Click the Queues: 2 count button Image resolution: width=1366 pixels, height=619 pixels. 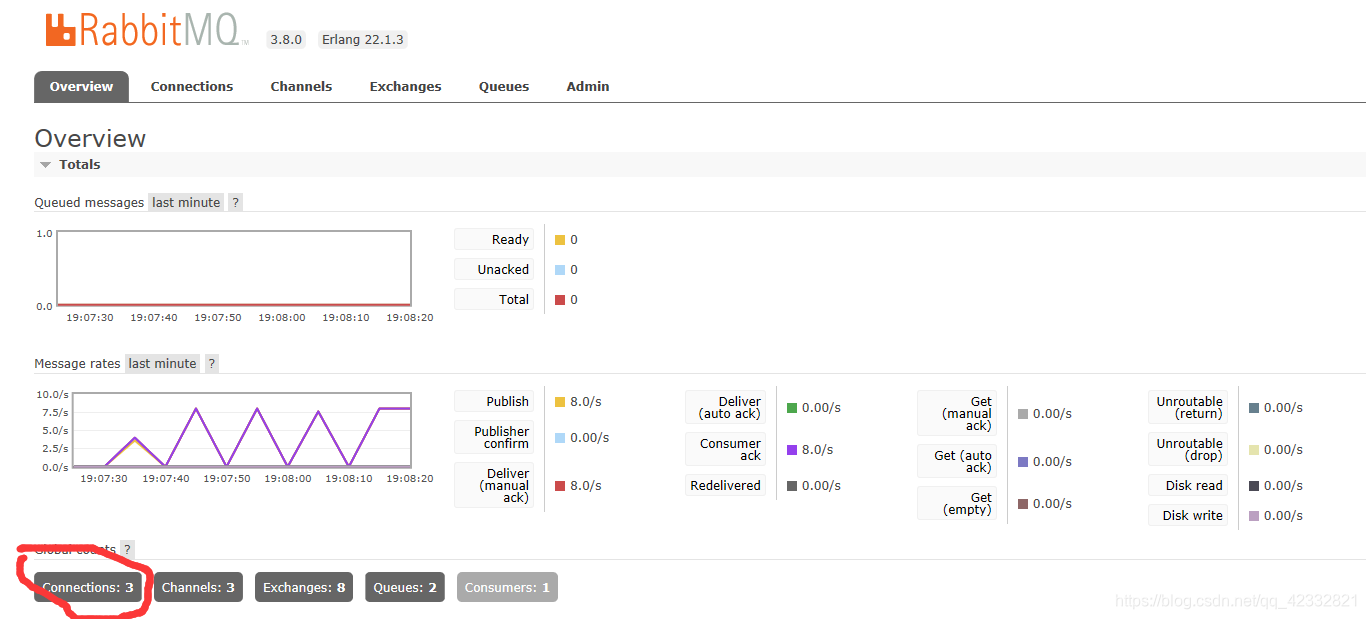pyautogui.click(x=405, y=587)
